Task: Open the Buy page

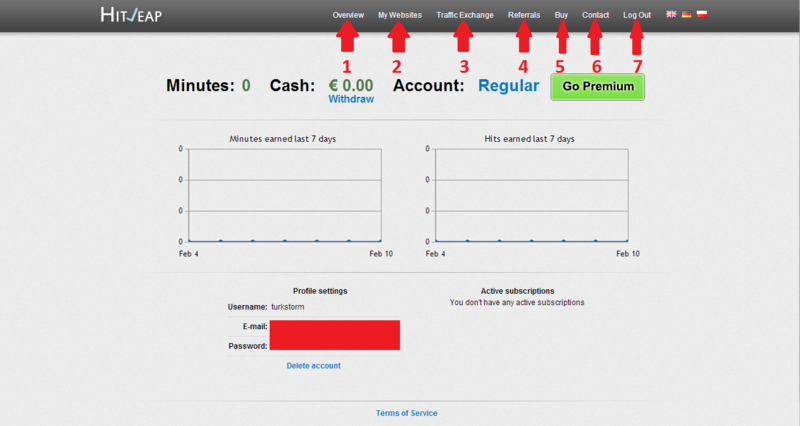Action: pyautogui.click(x=561, y=15)
